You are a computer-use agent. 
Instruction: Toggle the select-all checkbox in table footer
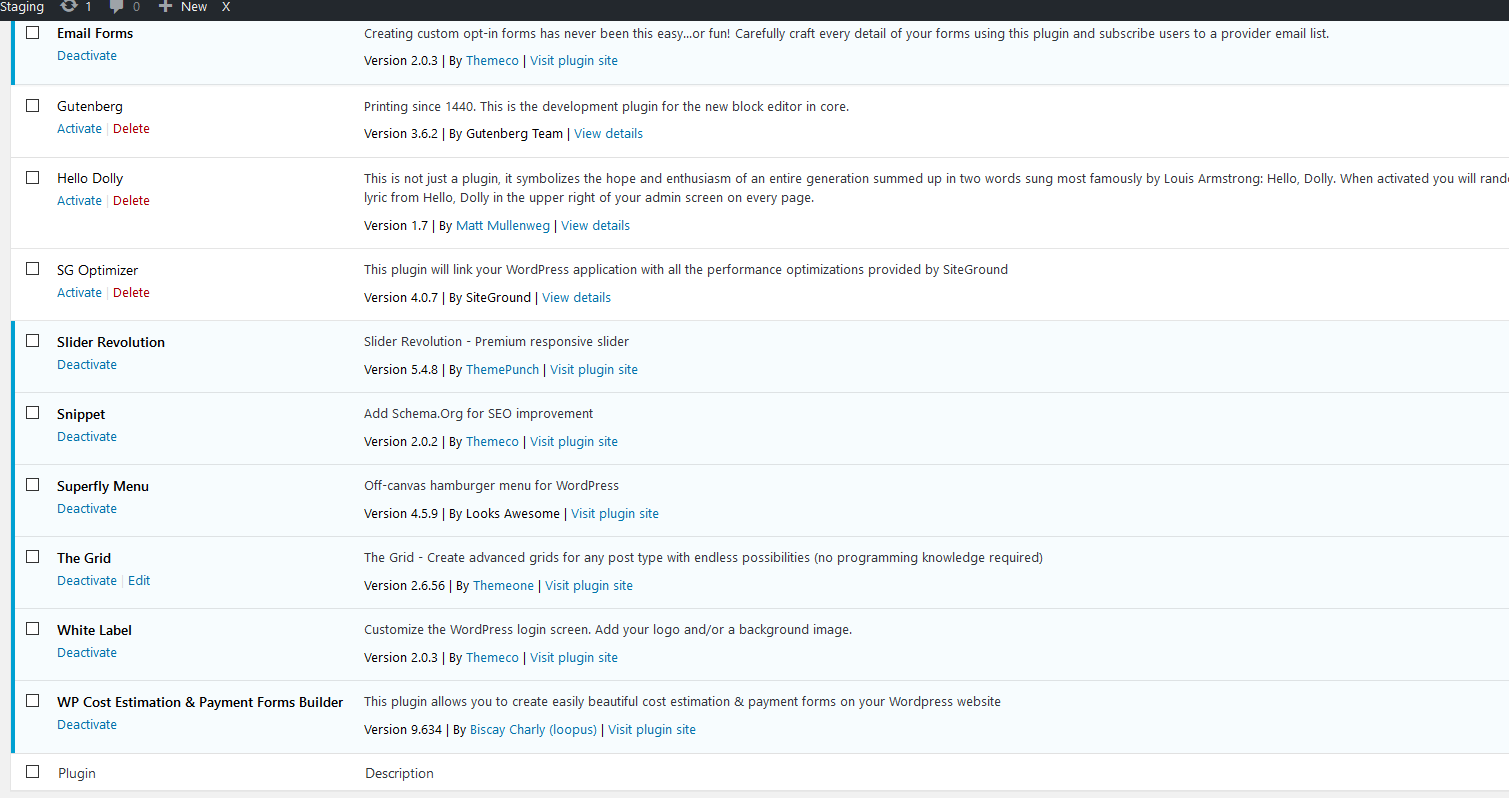point(33,771)
